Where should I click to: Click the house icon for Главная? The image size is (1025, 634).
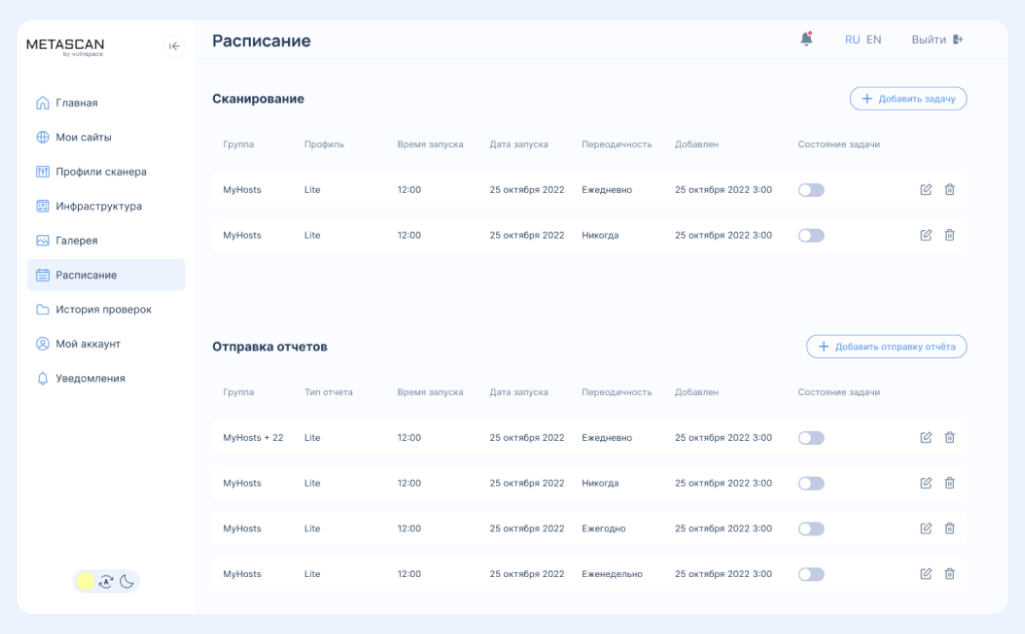[x=42, y=103]
